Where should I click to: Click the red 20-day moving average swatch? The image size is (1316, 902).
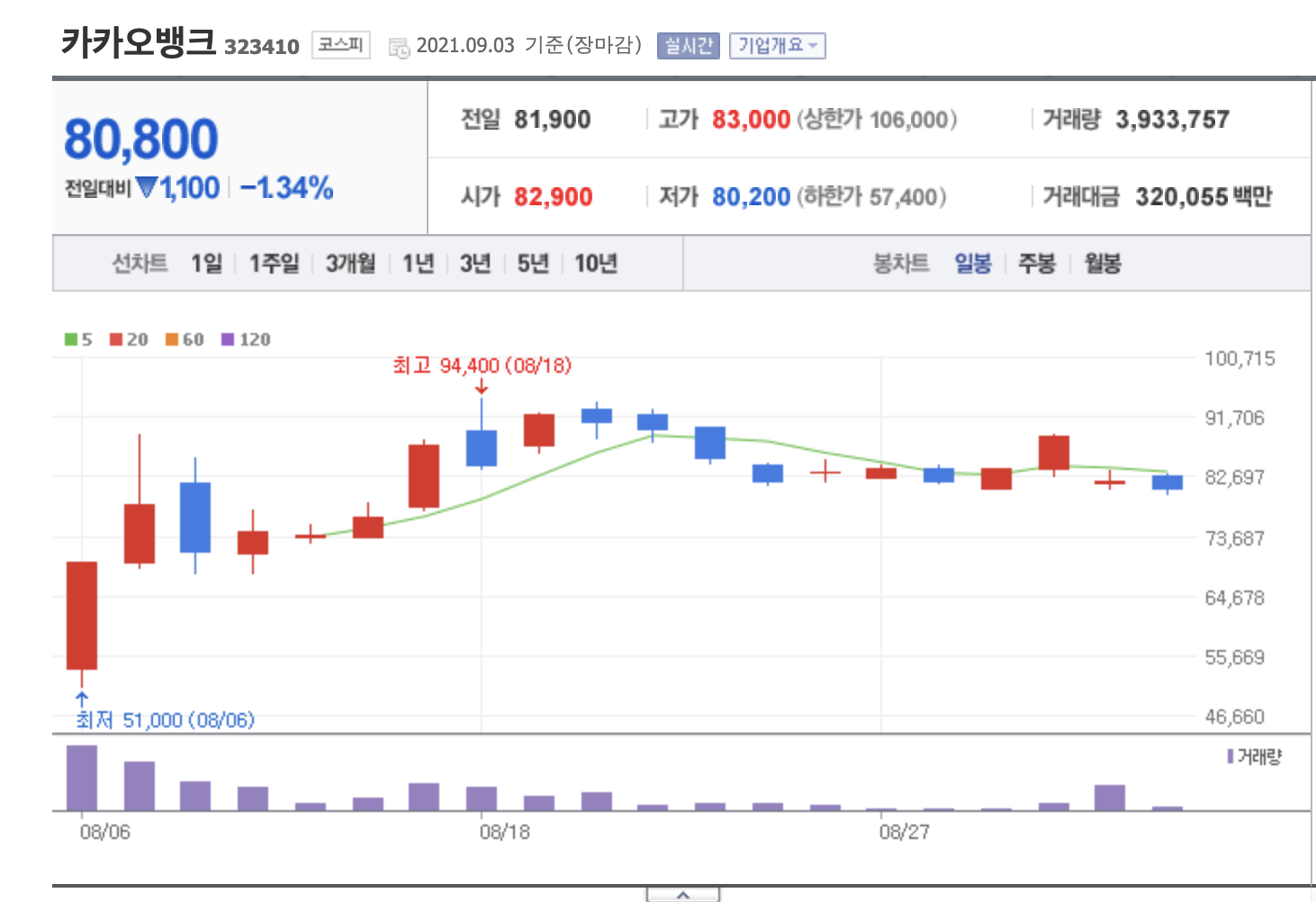pos(116,339)
